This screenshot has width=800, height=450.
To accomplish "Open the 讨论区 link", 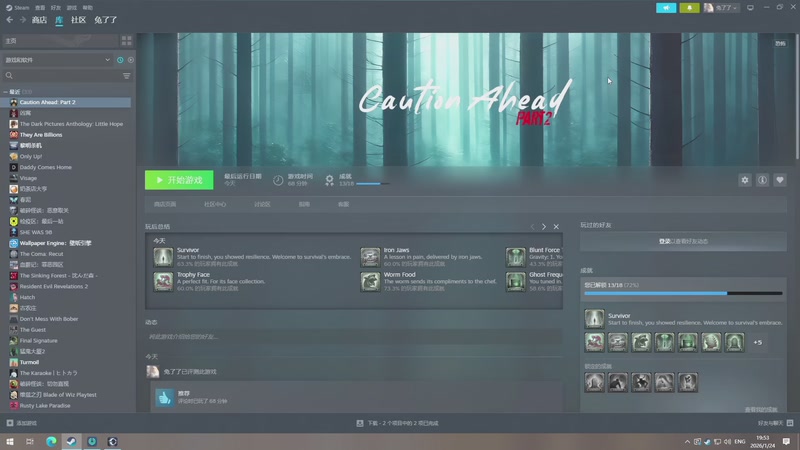I will pyautogui.click(x=262, y=204).
